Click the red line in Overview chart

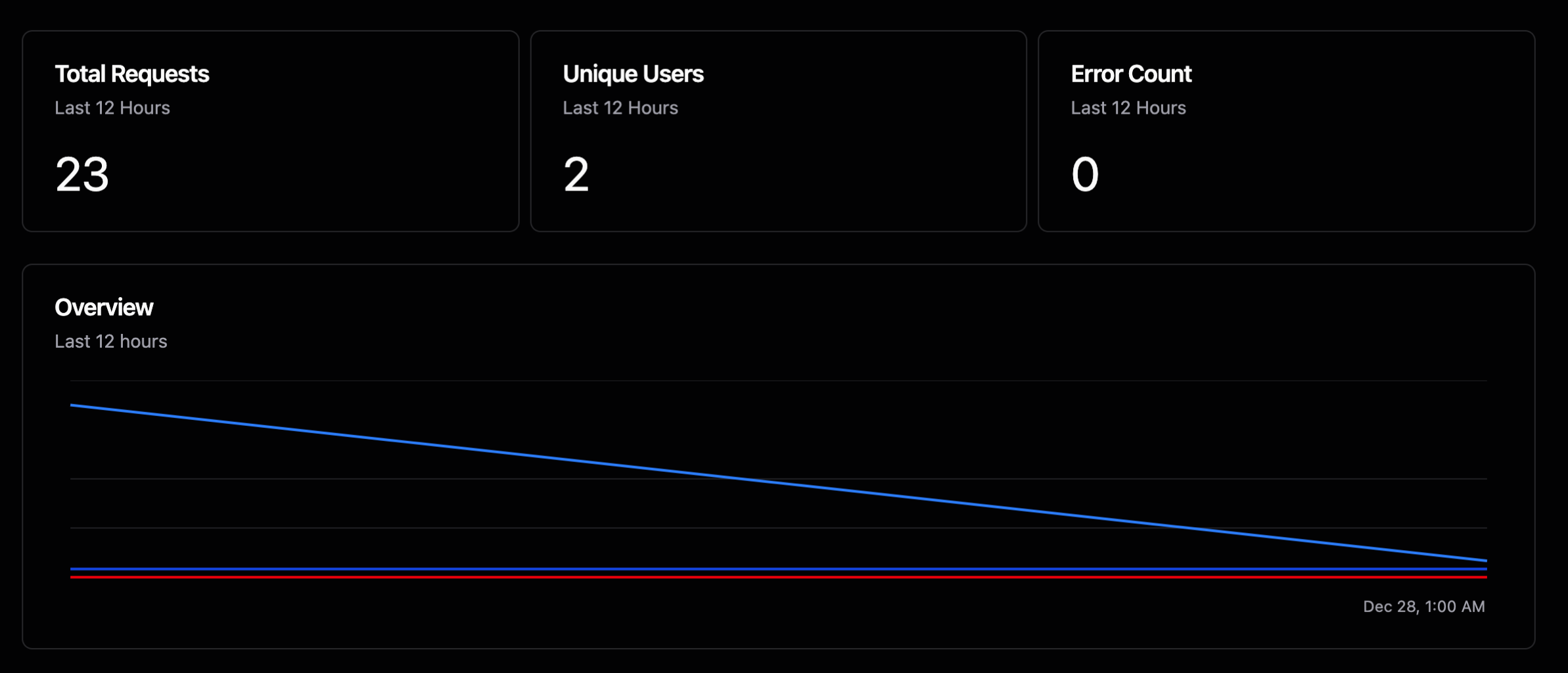[x=779, y=577]
